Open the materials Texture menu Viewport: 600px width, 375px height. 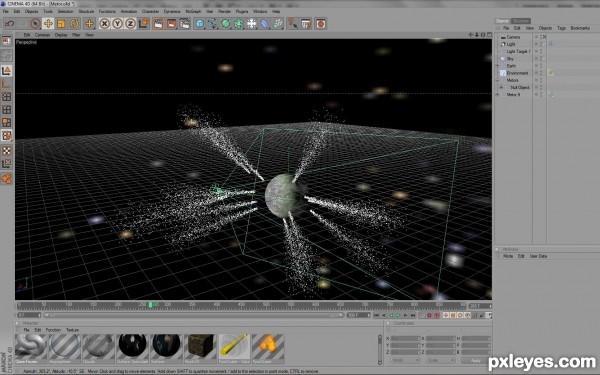pyautogui.click(x=72, y=330)
